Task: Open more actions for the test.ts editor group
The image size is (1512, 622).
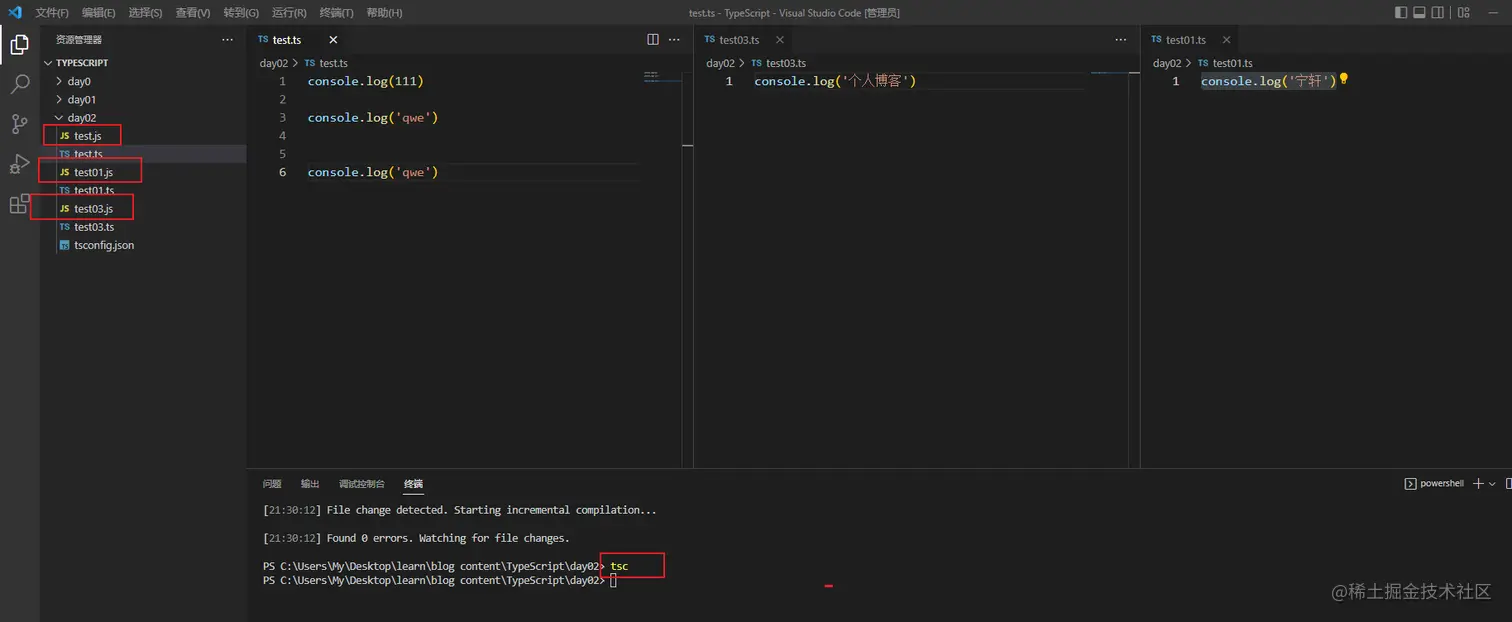Action: (674, 40)
